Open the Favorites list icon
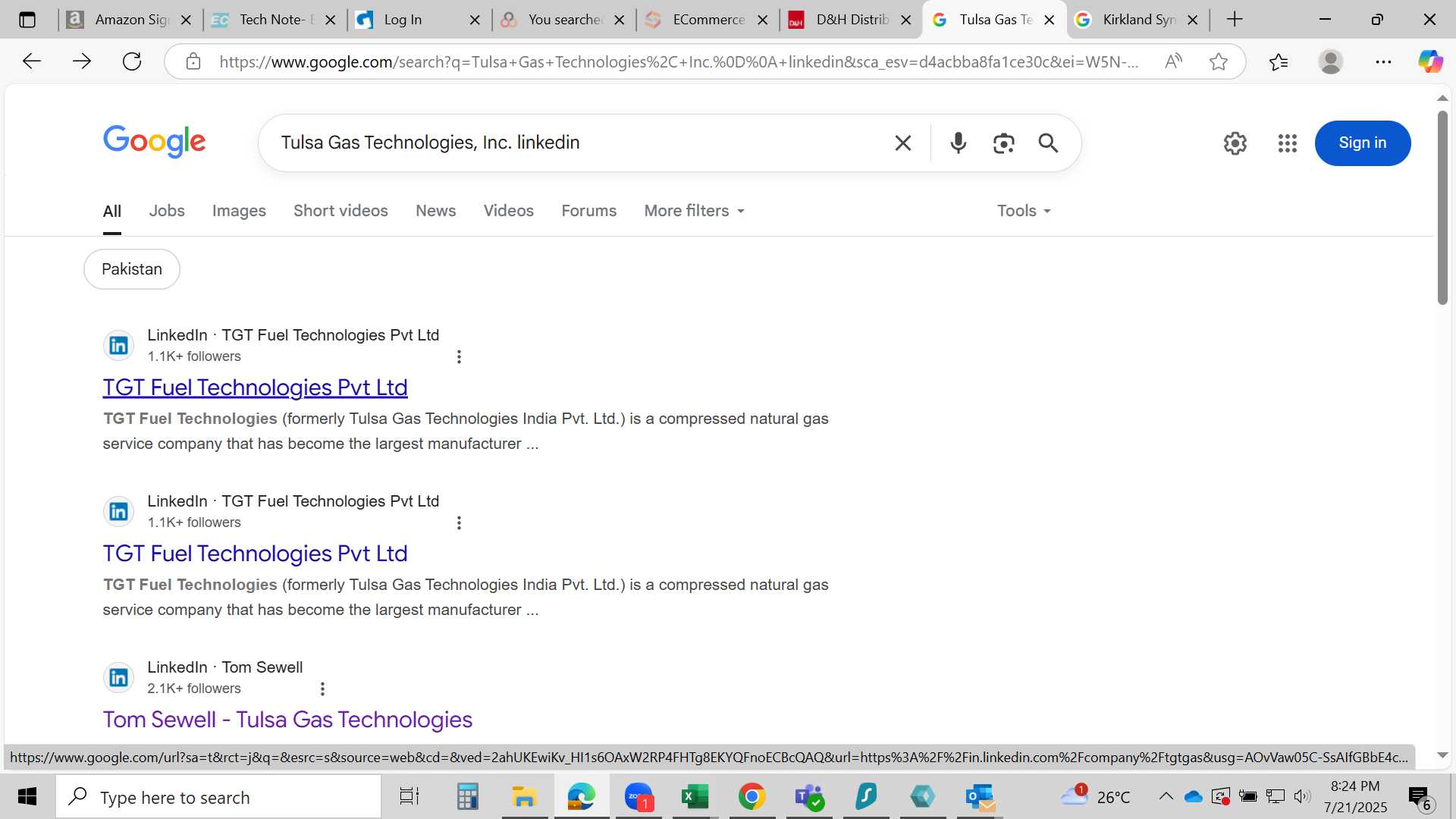This screenshot has width=1456, height=819. click(1279, 61)
